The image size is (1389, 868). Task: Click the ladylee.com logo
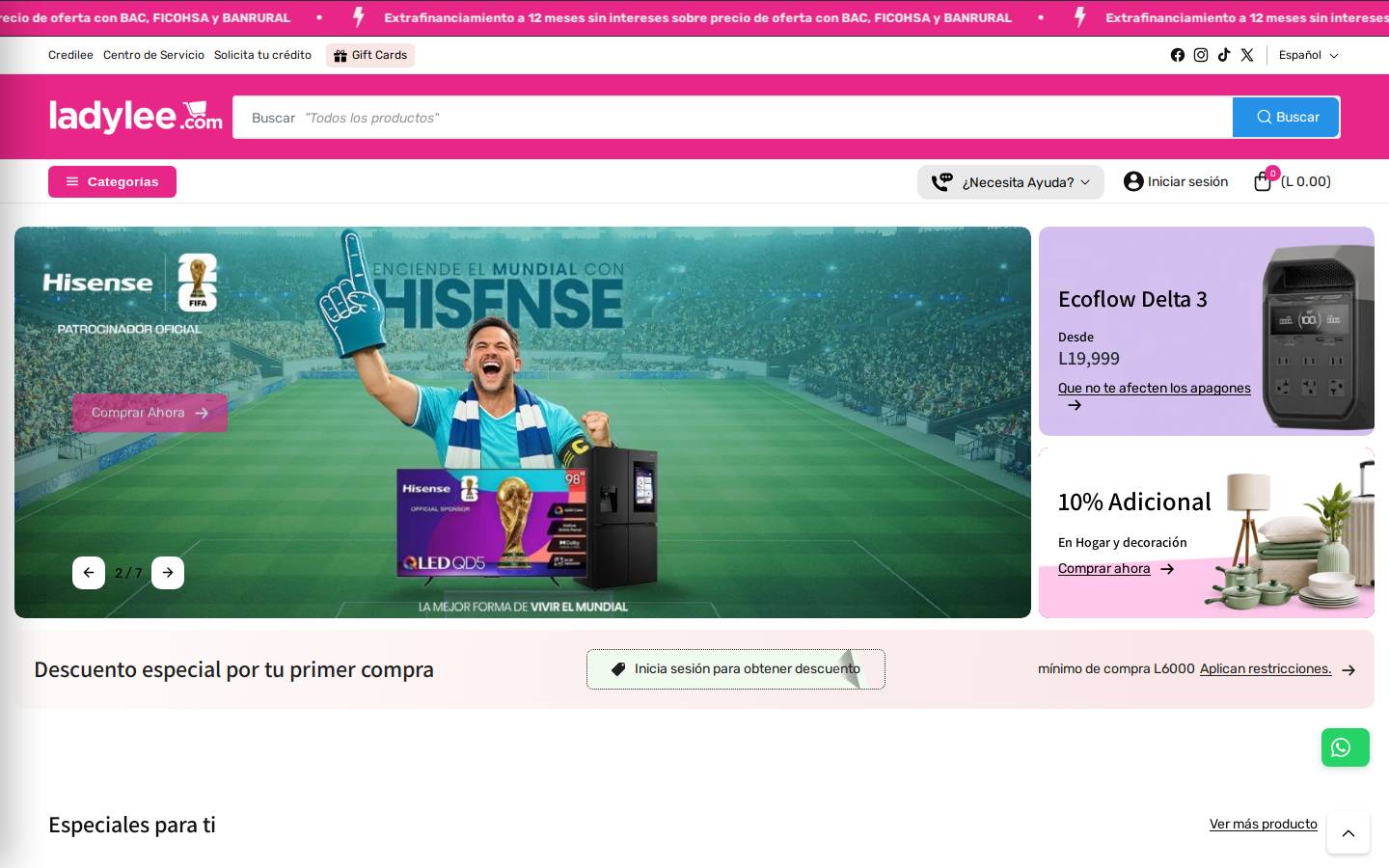pos(135,117)
